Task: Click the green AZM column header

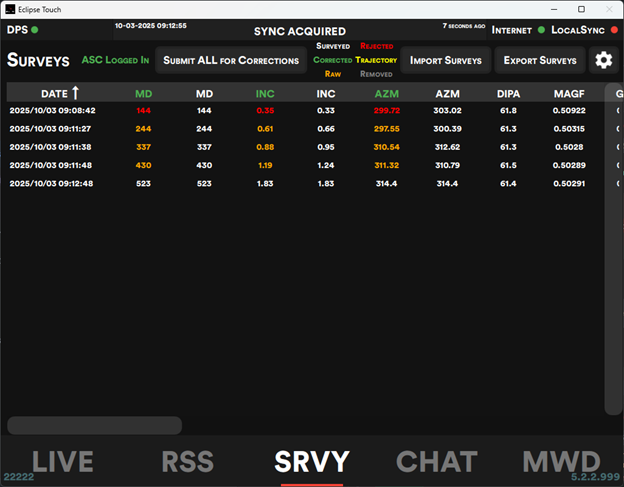Action: coord(386,93)
